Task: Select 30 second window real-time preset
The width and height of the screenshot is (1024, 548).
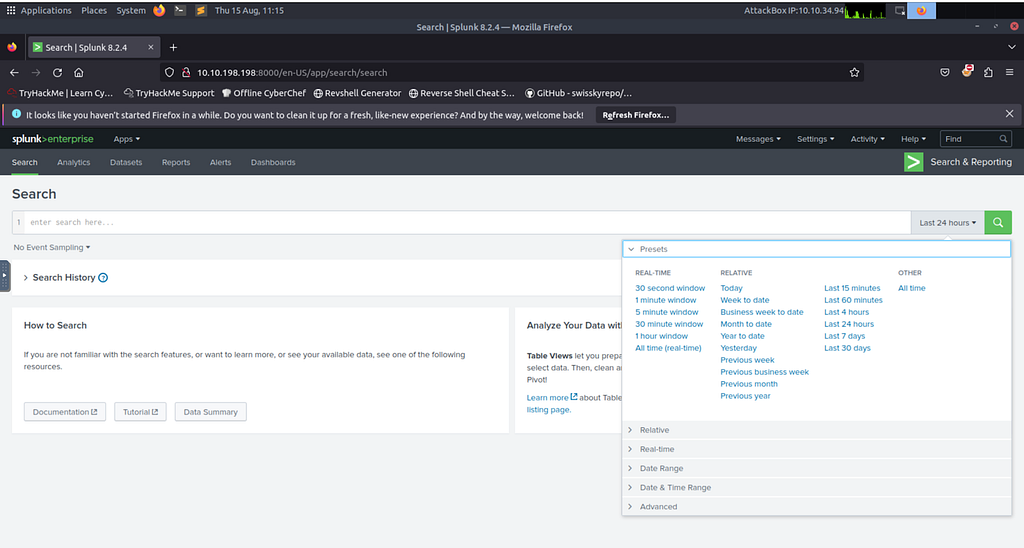Action: tap(670, 288)
